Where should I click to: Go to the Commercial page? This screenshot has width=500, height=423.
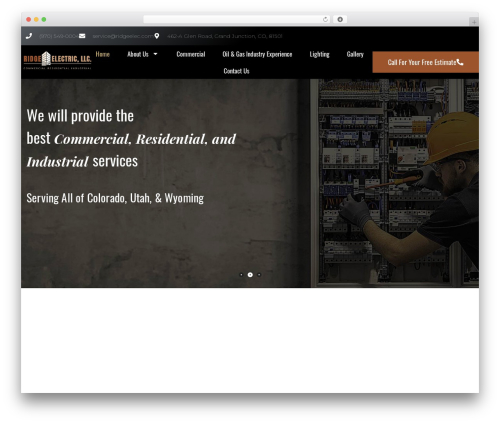tap(191, 54)
